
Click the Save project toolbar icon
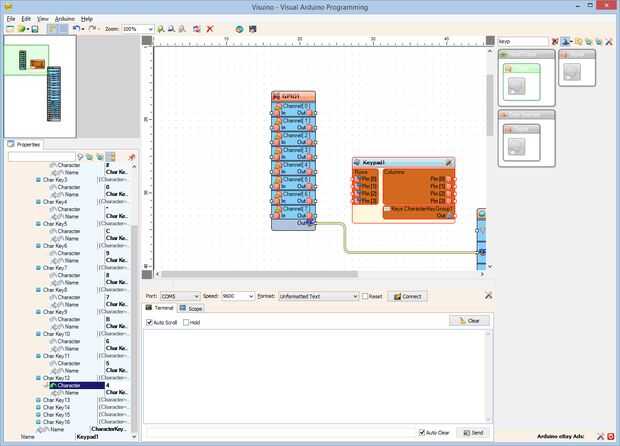(x=35, y=29)
